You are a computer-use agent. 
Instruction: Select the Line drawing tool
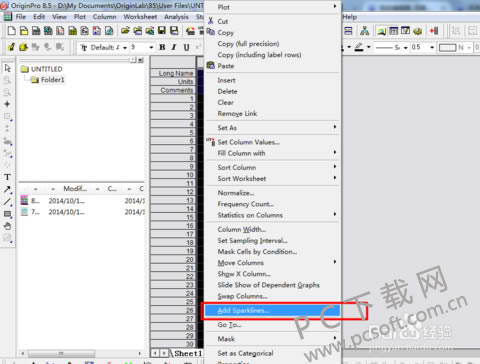point(7,202)
